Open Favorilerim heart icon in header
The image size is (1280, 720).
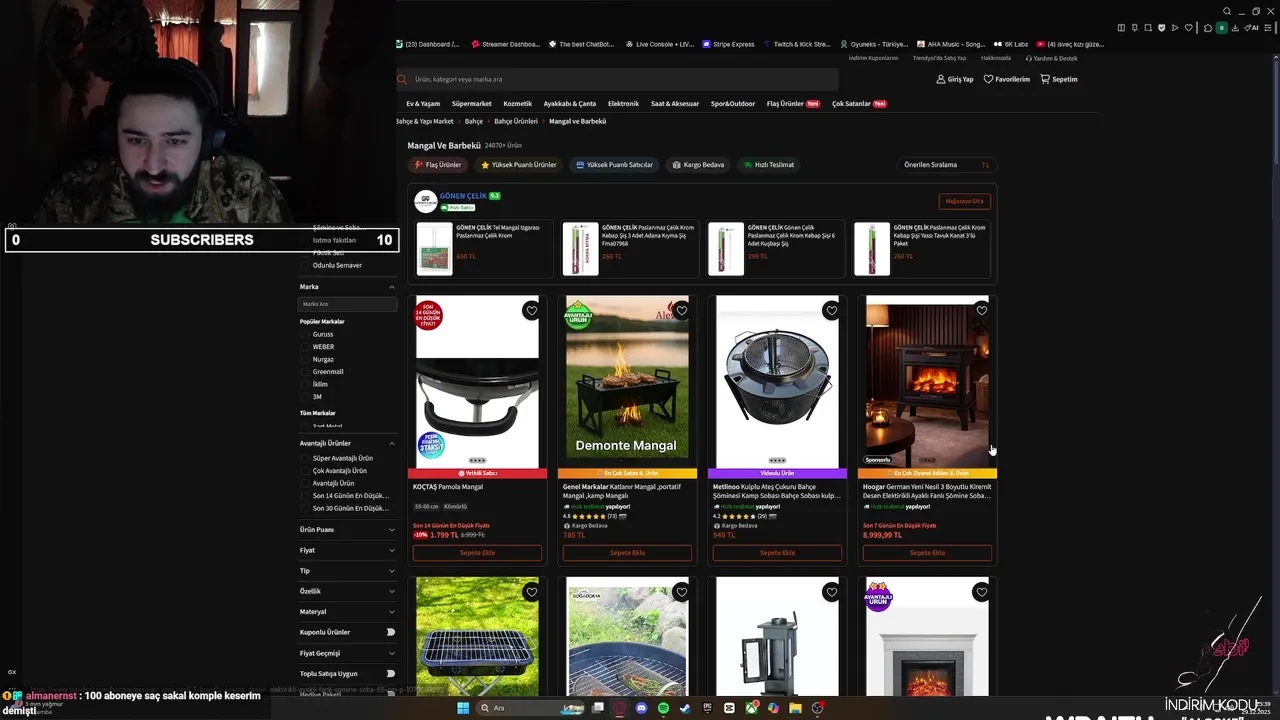click(x=988, y=79)
